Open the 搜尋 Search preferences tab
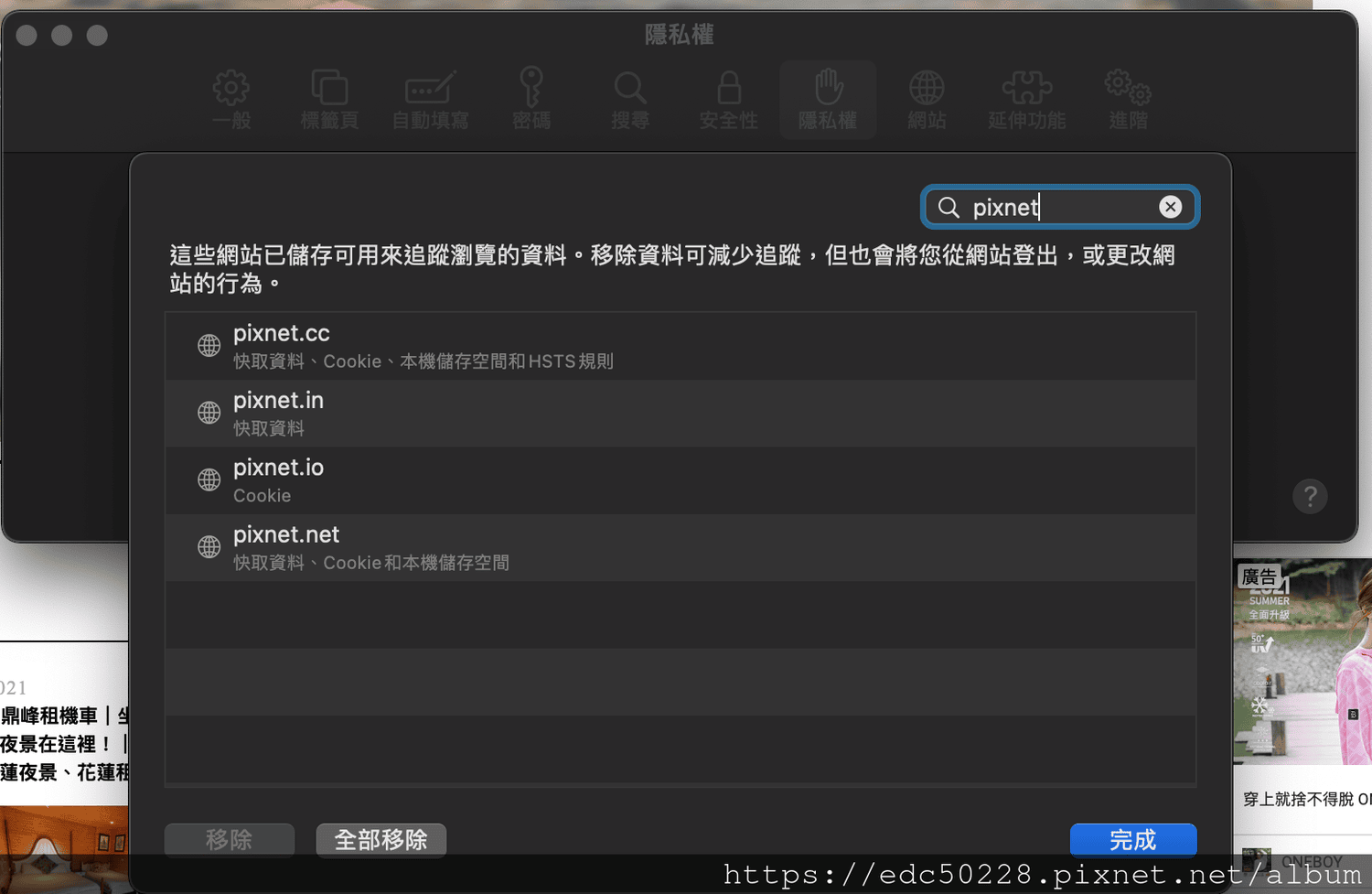Screen dimensions: 1372x894 tap(630, 100)
